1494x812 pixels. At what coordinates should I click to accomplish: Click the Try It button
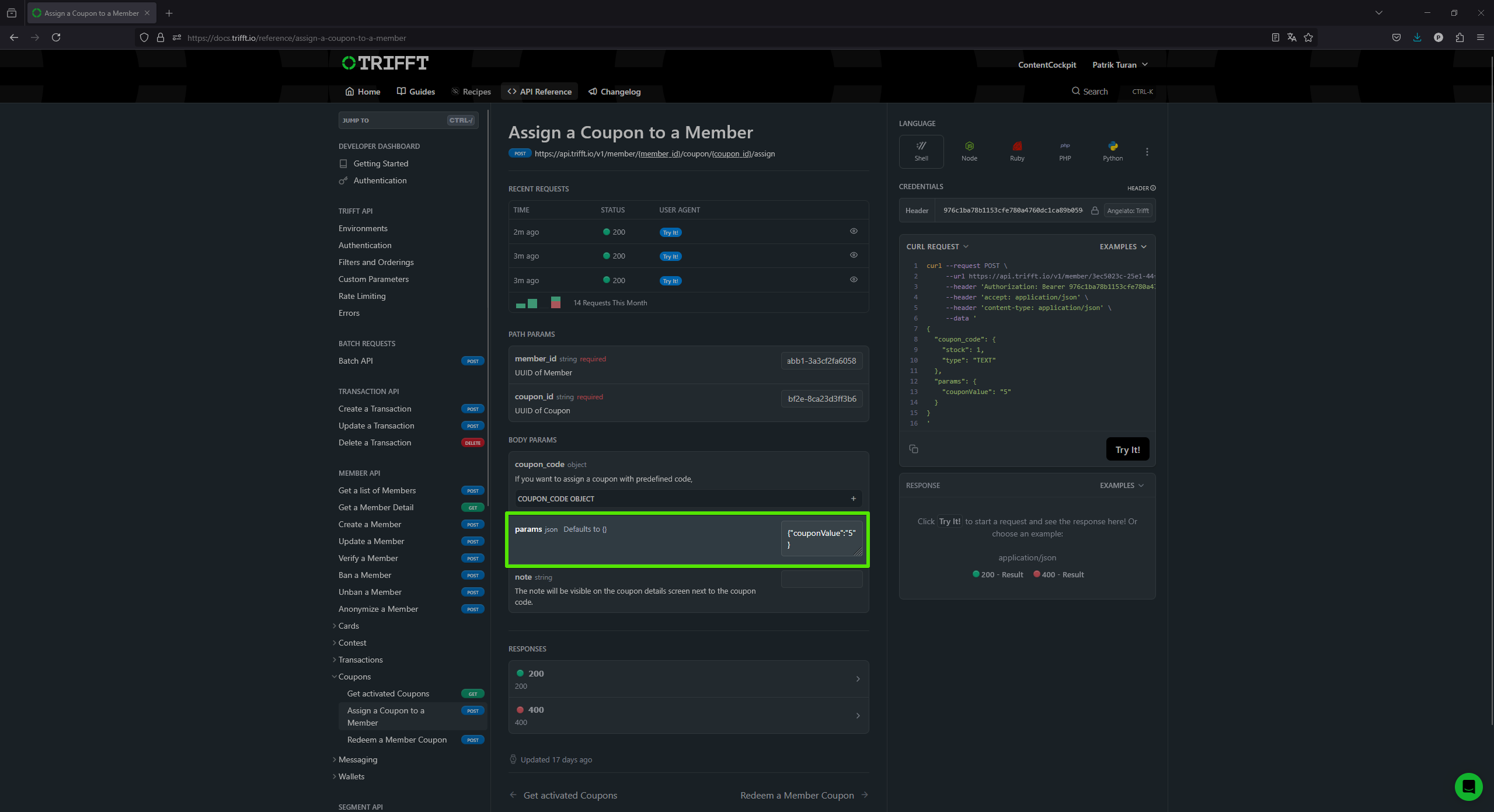pos(1127,449)
